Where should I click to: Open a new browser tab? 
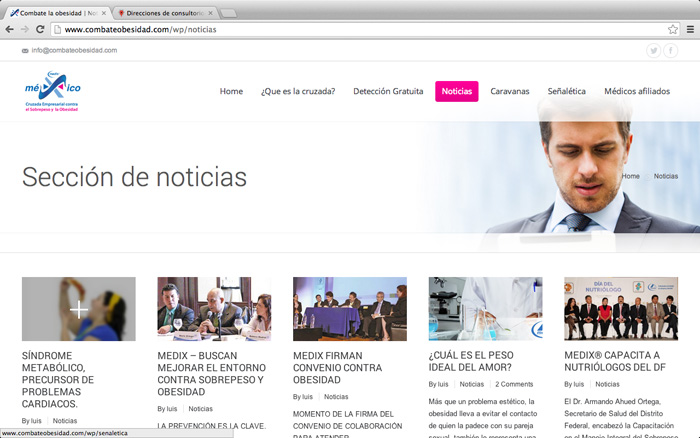[229, 13]
